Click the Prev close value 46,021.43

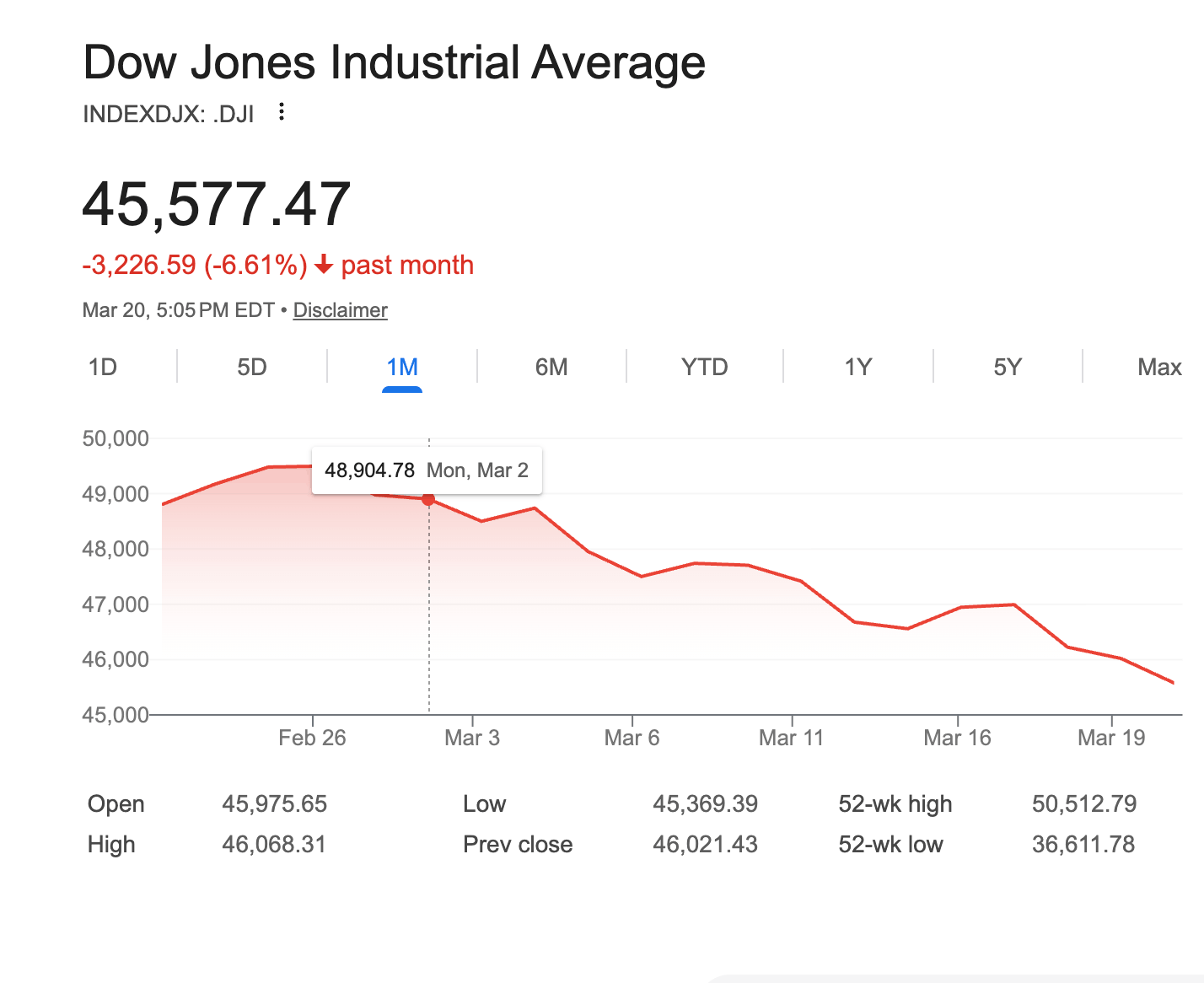pos(705,845)
